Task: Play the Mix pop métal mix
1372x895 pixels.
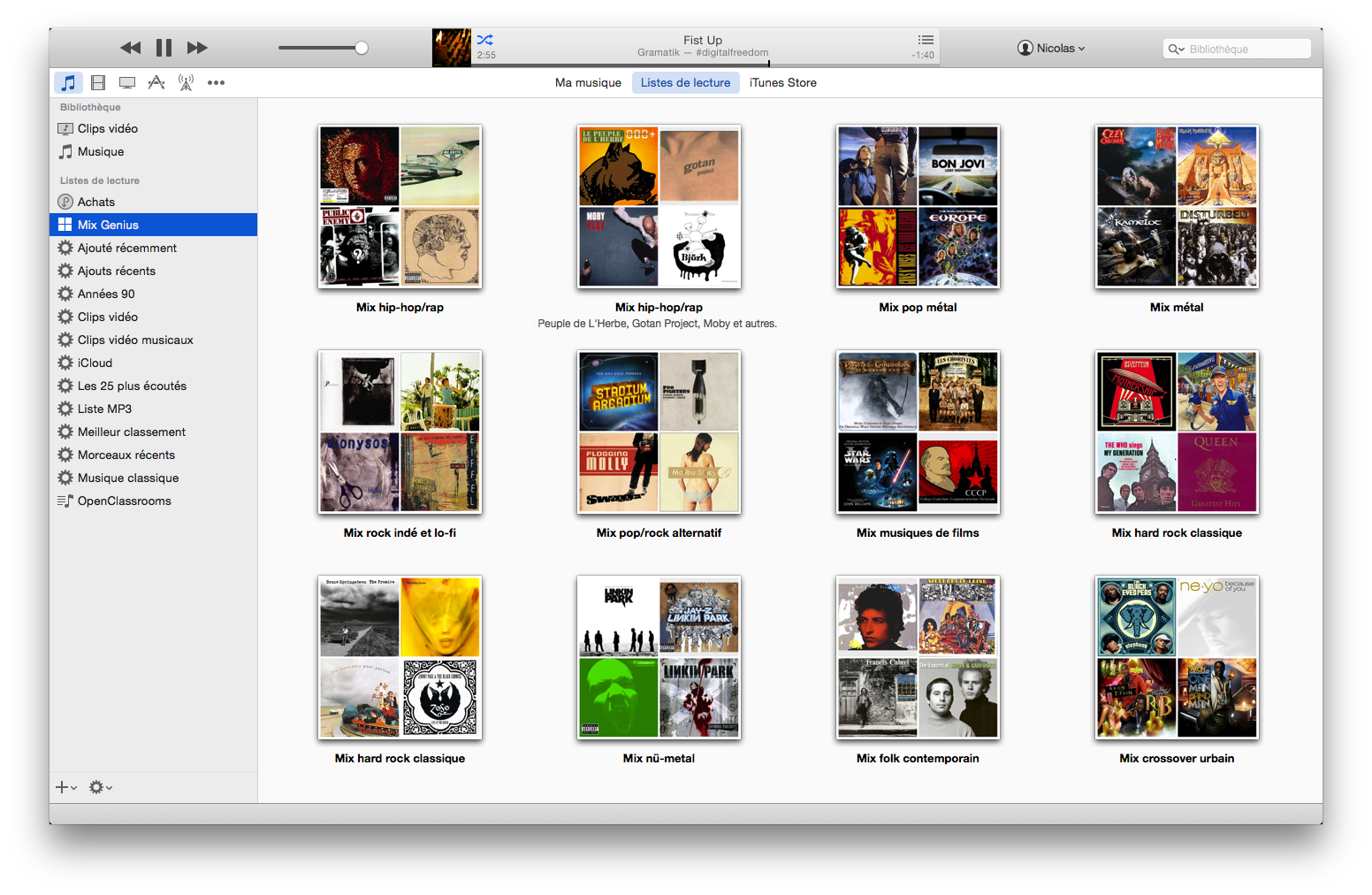Action: click(x=918, y=206)
